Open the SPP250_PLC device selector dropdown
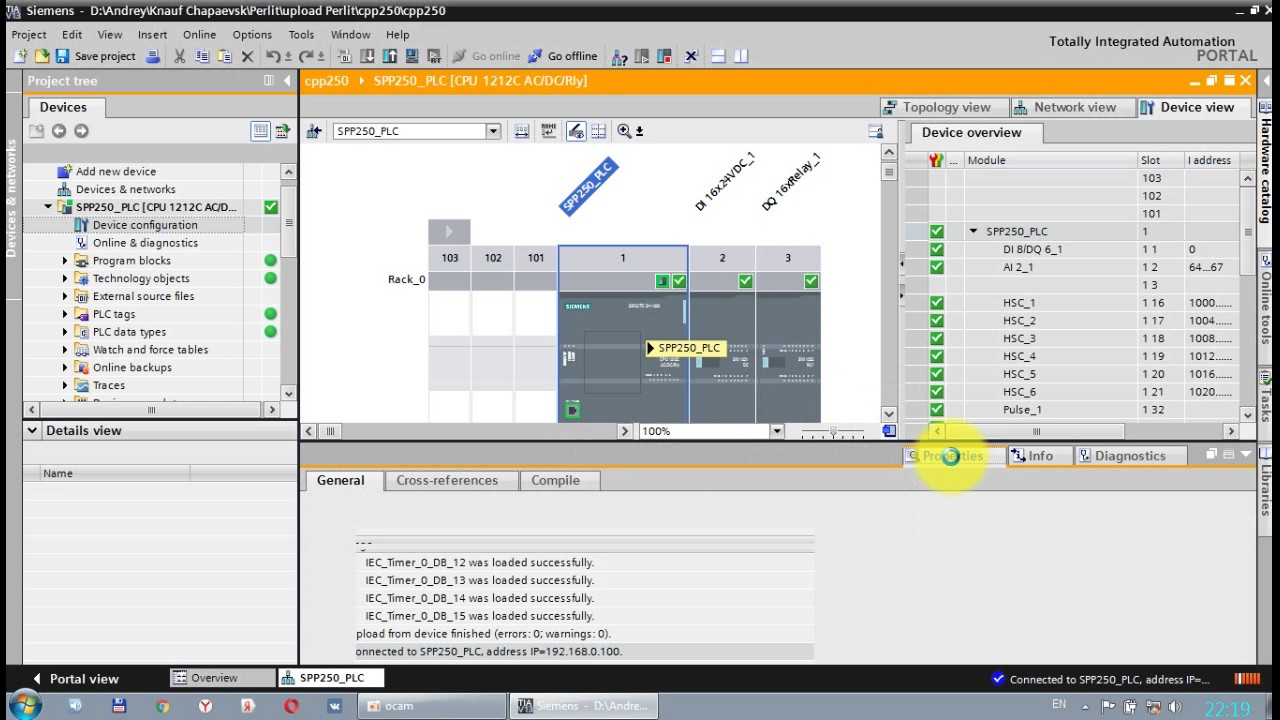This screenshot has height=720, width=1280. (x=492, y=131)
